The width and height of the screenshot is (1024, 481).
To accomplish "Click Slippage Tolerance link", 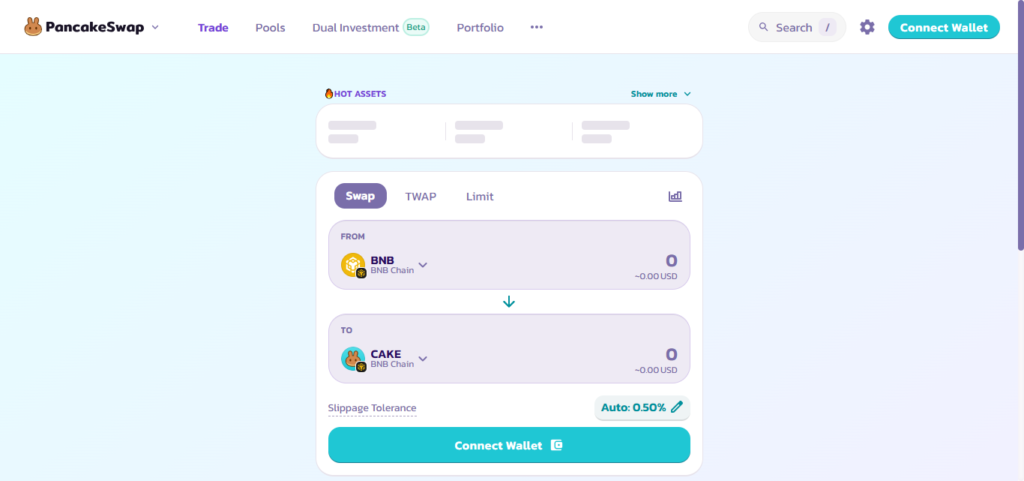I will tap(372, 408).
